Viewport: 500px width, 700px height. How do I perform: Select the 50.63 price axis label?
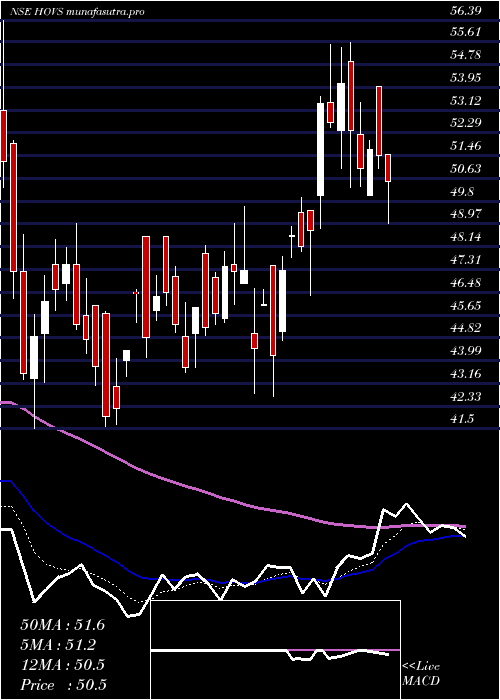[x=466, y=169]
